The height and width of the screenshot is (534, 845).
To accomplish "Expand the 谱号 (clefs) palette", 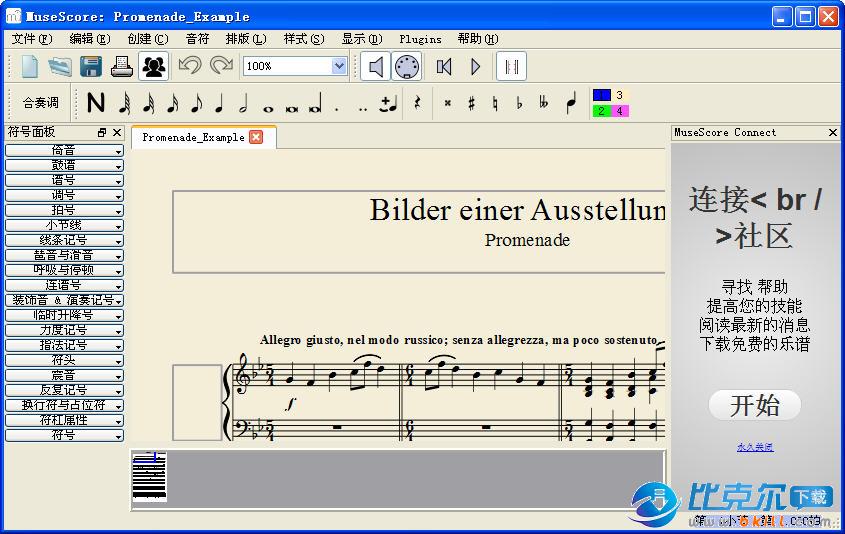I will pos(64,180).
